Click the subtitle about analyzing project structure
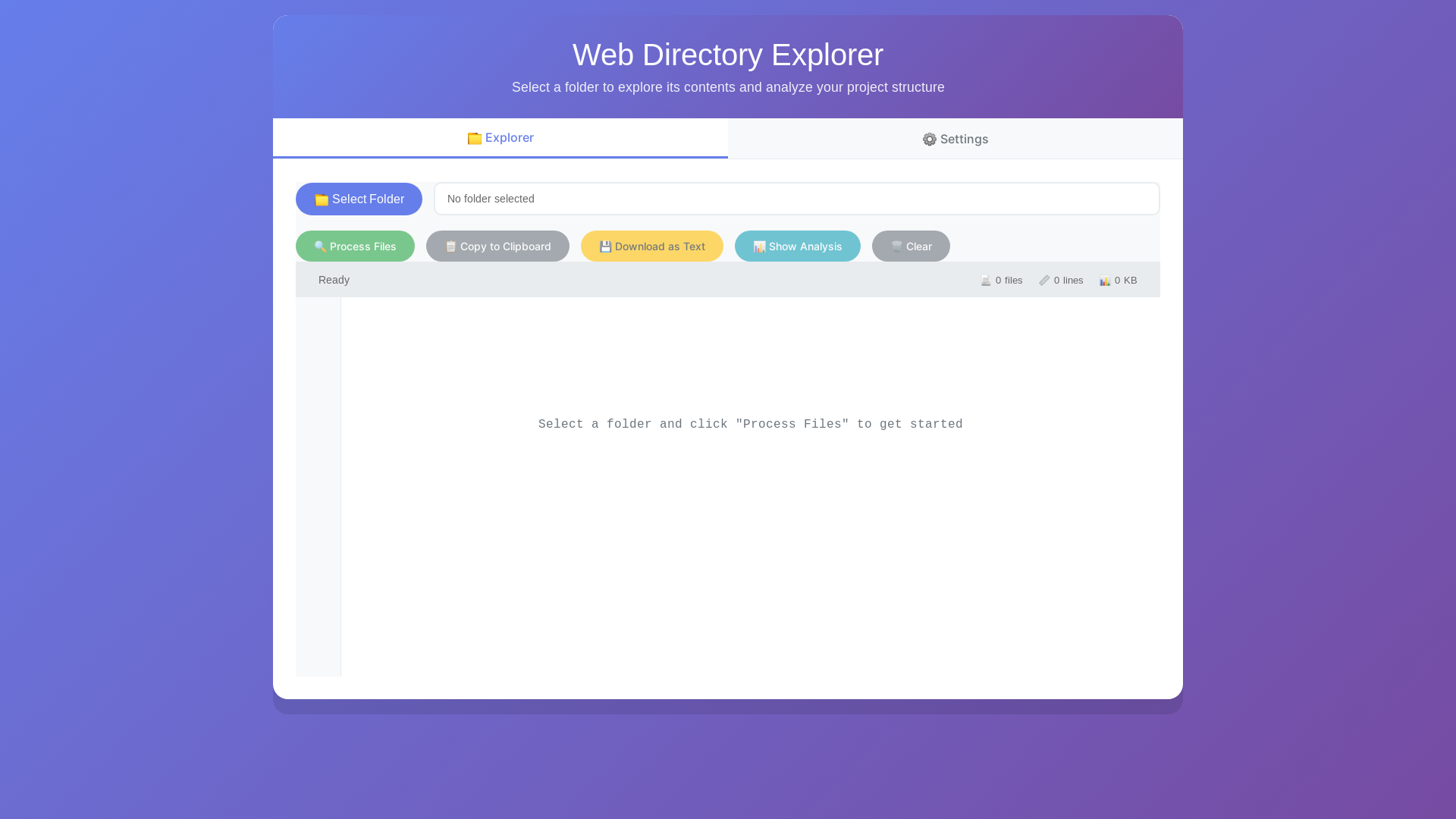 pyautogui.click(x=728, y=87)
